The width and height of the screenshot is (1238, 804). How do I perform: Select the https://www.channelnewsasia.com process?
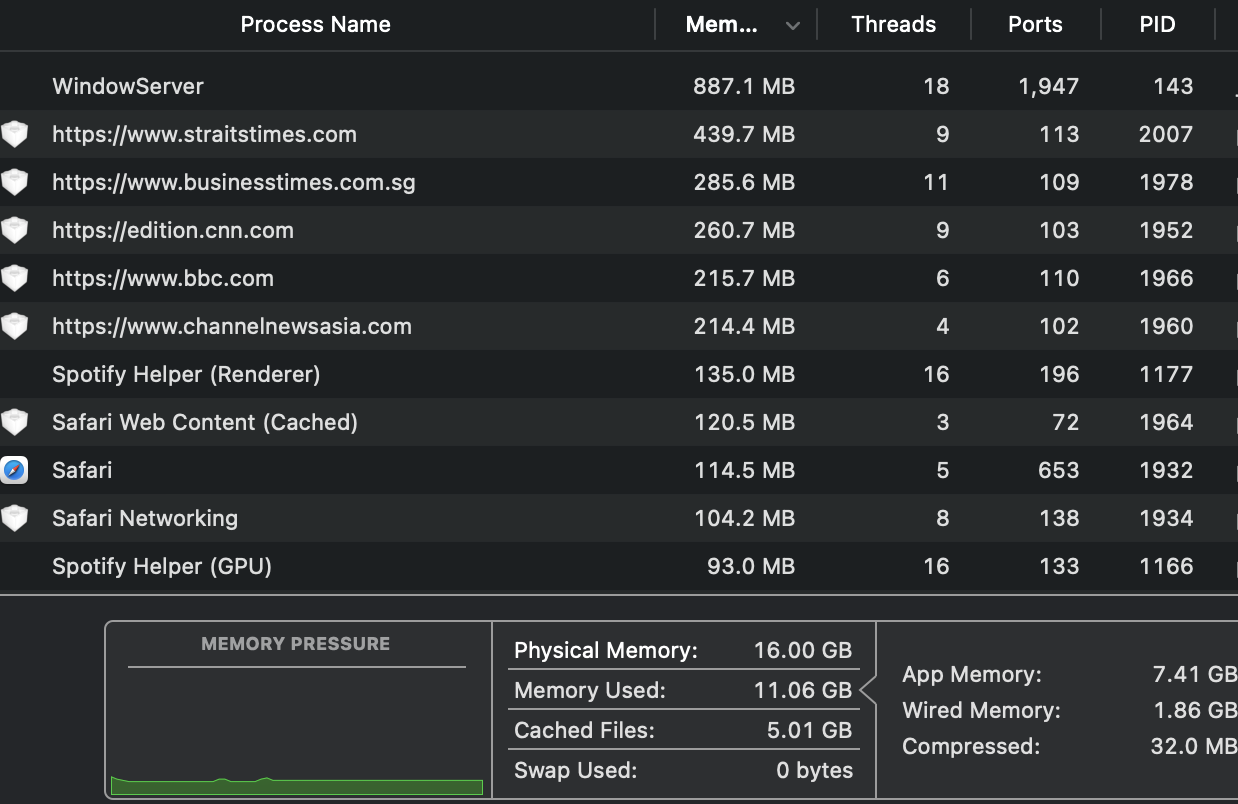tap(232, 326)
